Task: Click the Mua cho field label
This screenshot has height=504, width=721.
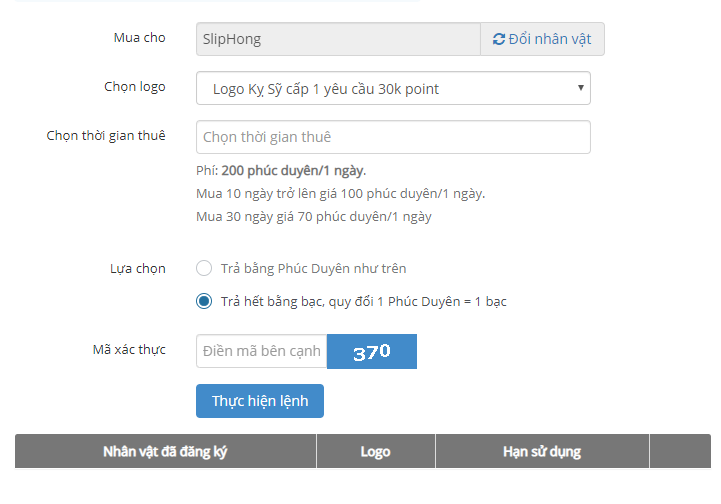Action: coord(139,38)
